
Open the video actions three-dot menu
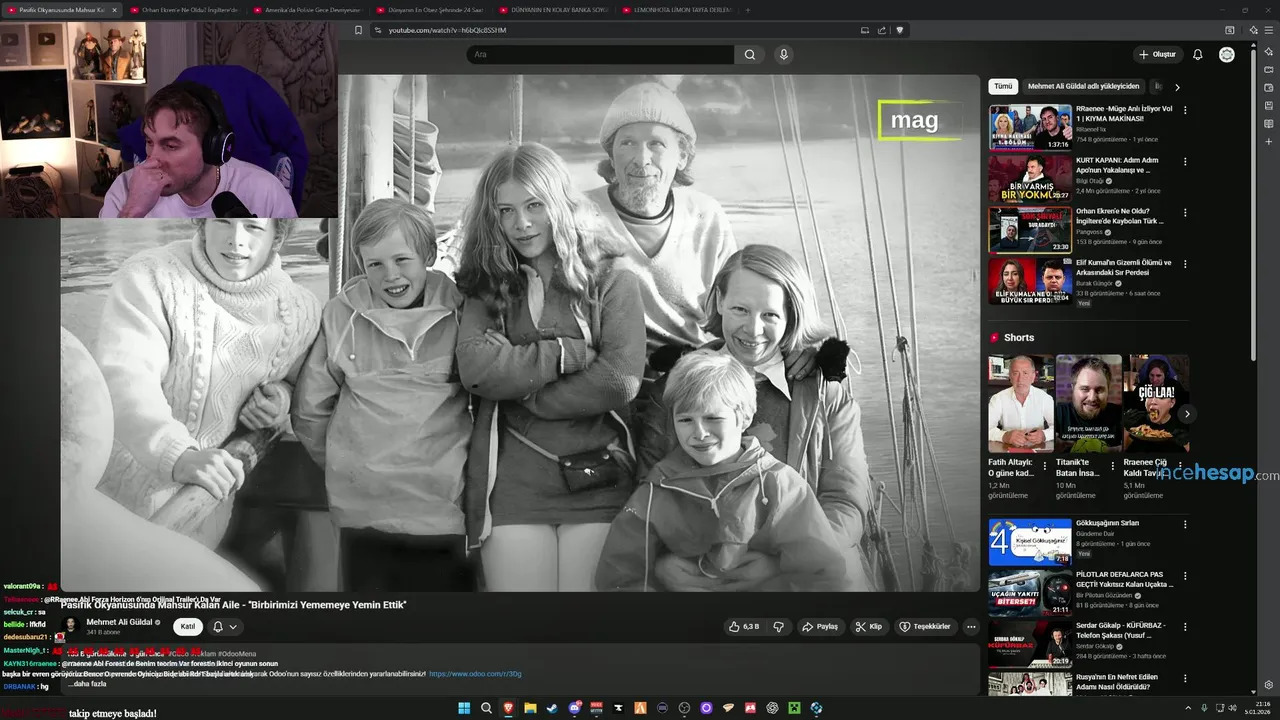[x=970, y=627]
